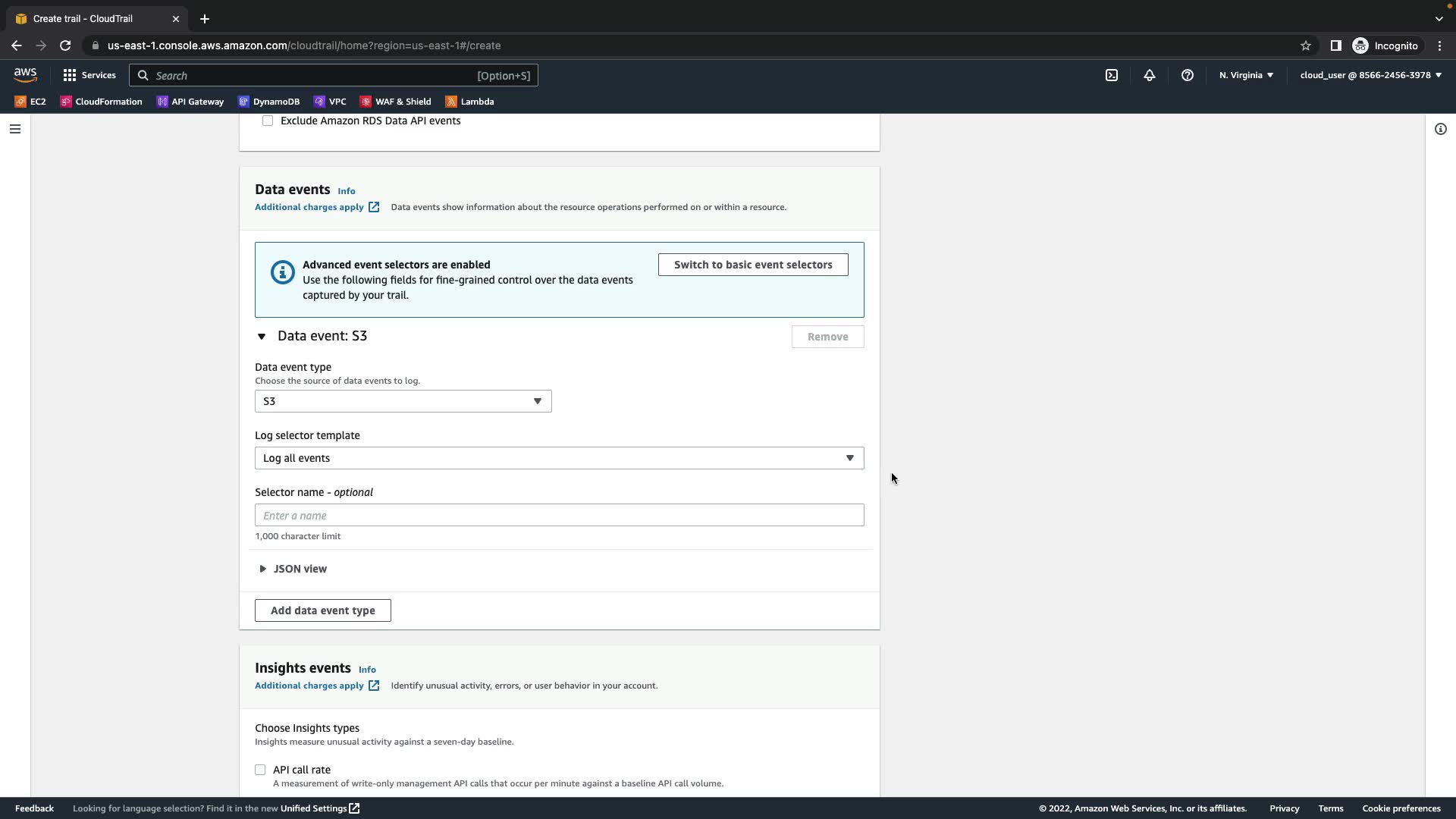Check Exclude Amazon RDS Data API events
Image resolution: width=1456 pixels, height=819 pixels.
pos(268,121)
